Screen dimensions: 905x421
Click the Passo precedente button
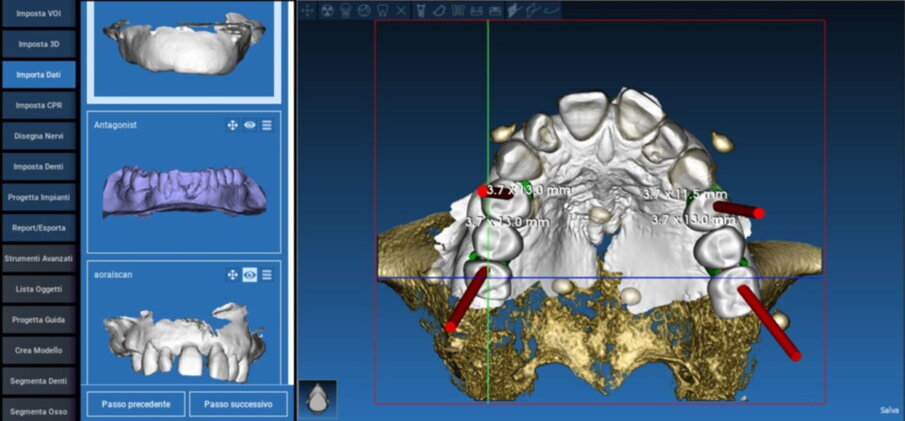(x=136, y=404)
